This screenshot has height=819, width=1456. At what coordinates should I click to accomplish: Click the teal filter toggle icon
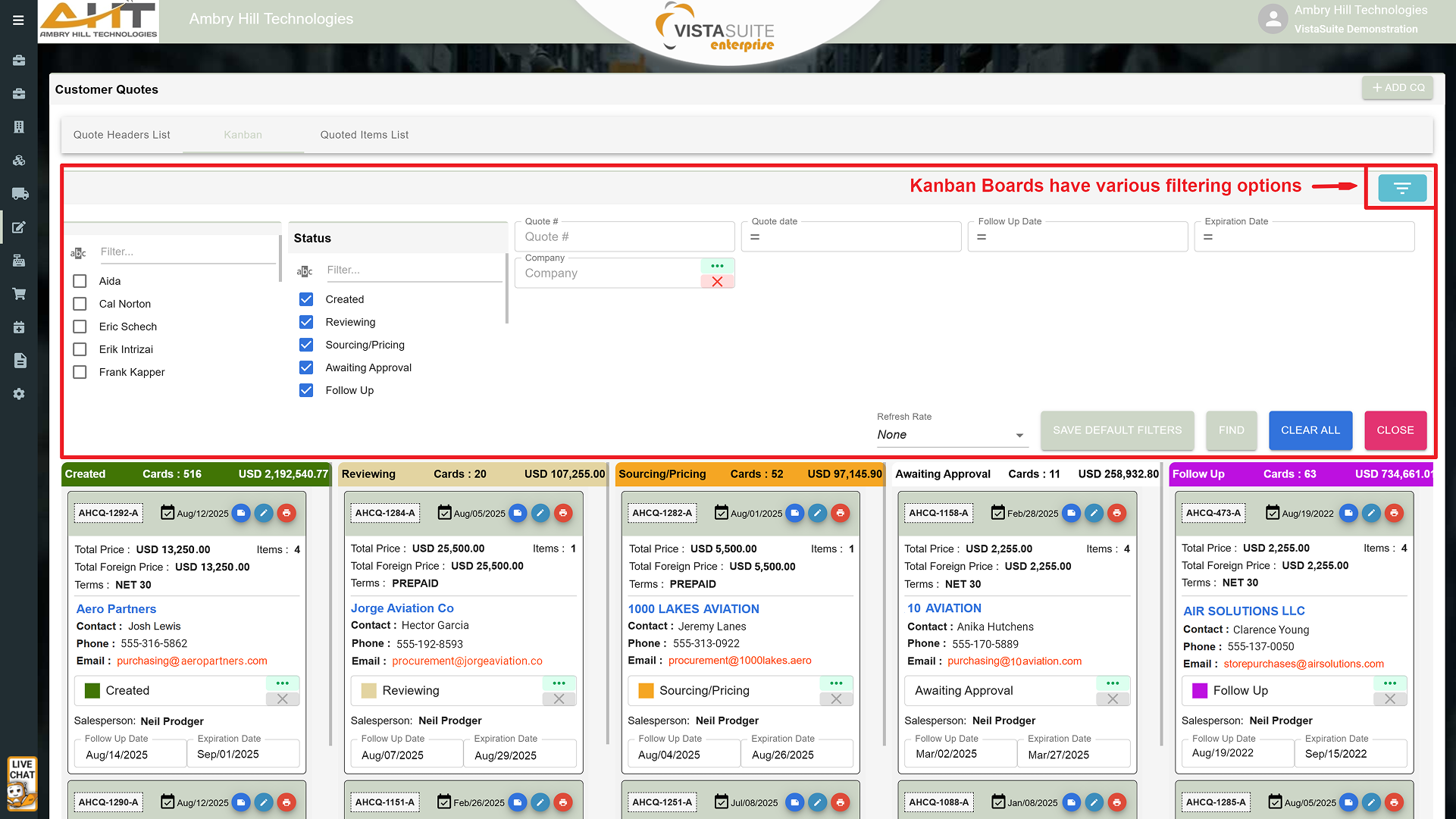(1401, 188)
